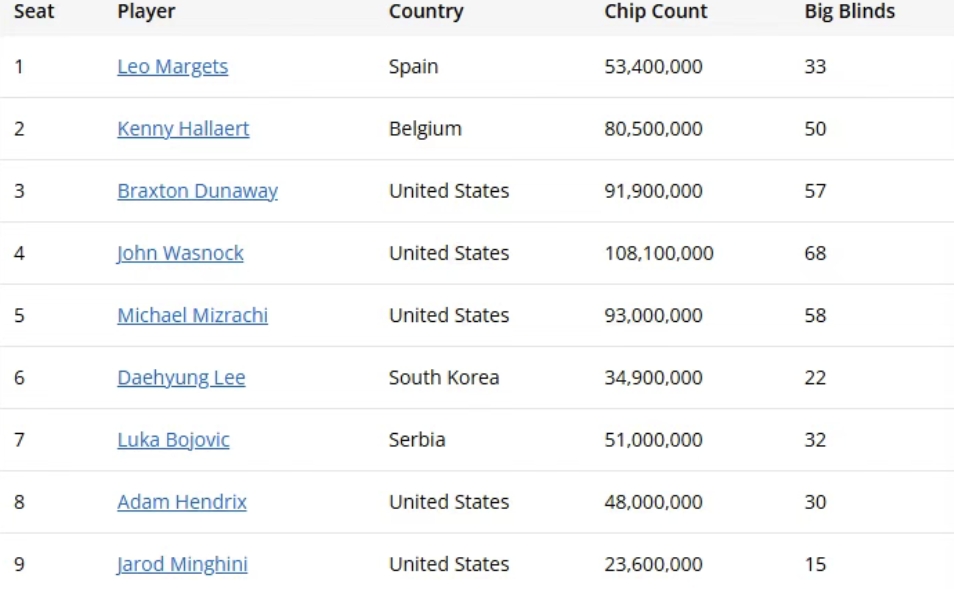This screenshot has height=589, width=954.
Task: Open Jarod Minghini's player page
Action: click(182, 564)
